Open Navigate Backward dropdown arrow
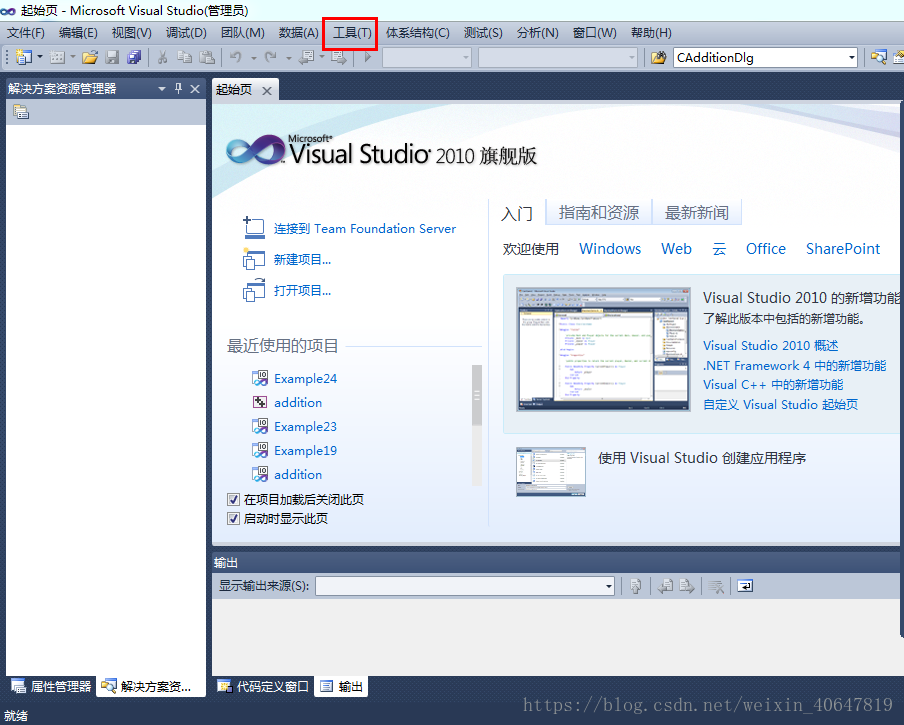 [322, 57]
